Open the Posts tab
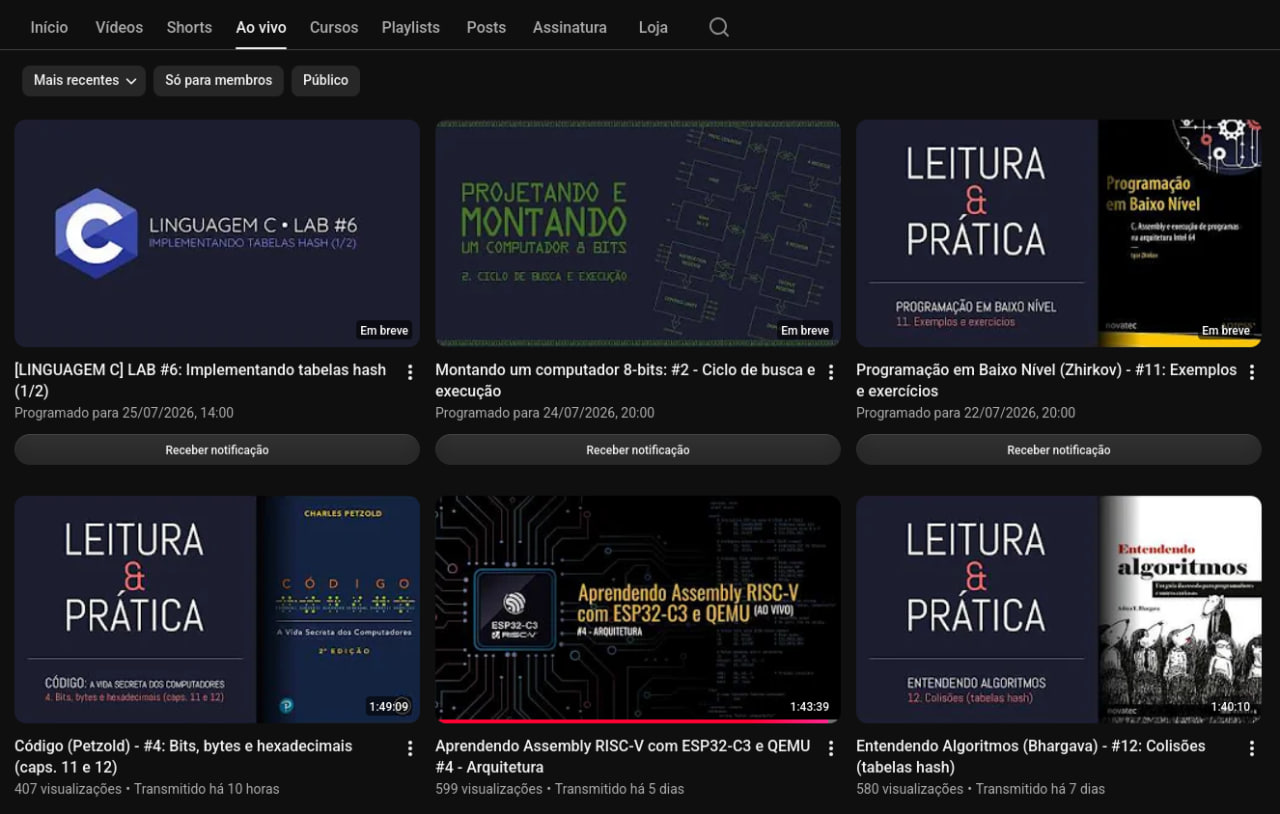The height and width of the screenshot is (814, 1280). [486, 28]
